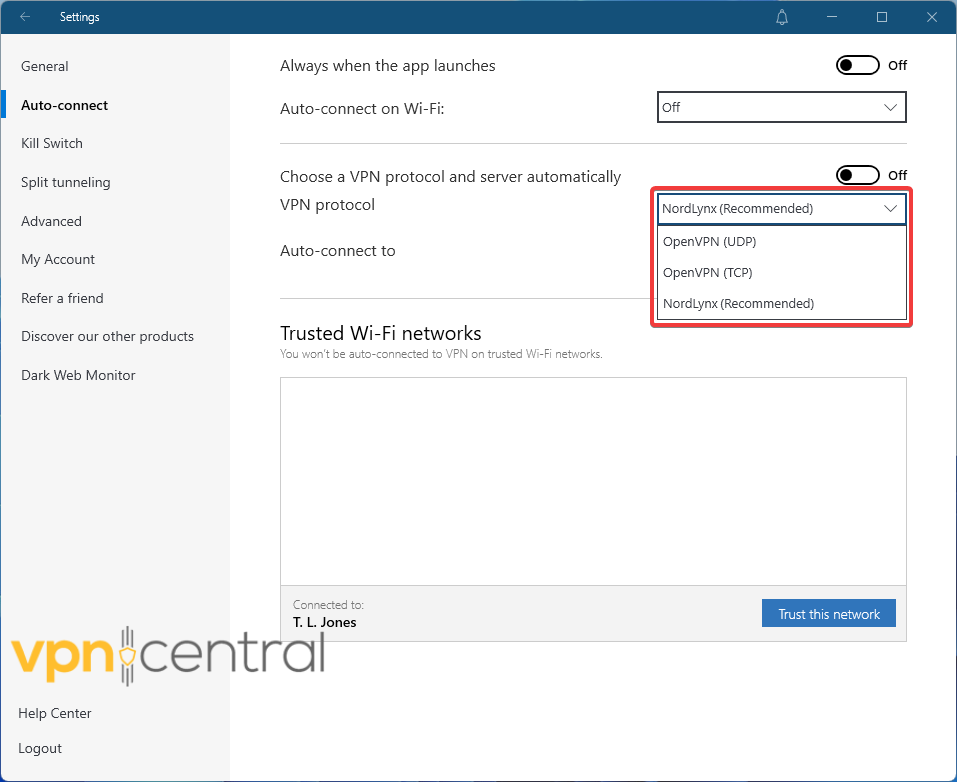Screen dimensions: 957x782
Task: Maximize the Settings window
Action: (882, 17)
